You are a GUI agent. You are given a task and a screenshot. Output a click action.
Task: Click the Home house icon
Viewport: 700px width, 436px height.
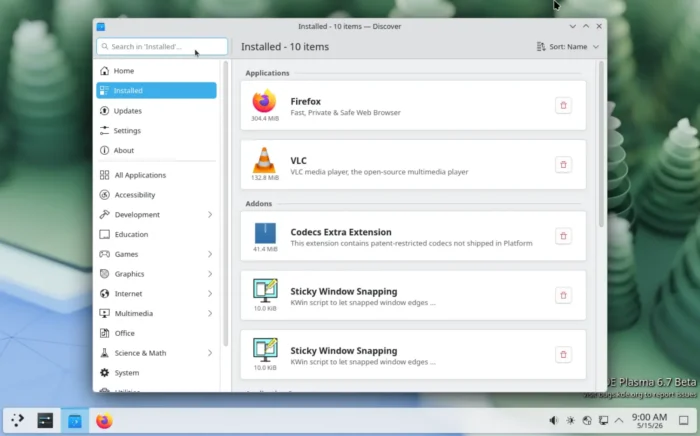click(x=104, y=71)
